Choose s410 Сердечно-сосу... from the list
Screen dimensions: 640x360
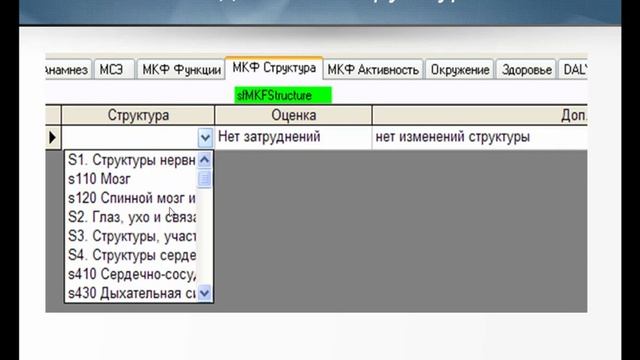click(131, 274)
